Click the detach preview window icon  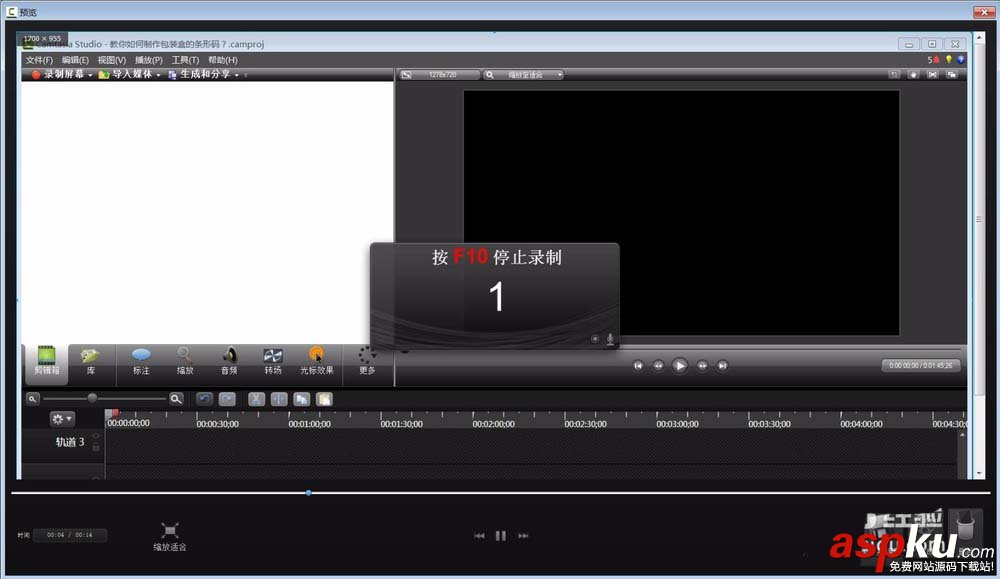click(952, 75)
